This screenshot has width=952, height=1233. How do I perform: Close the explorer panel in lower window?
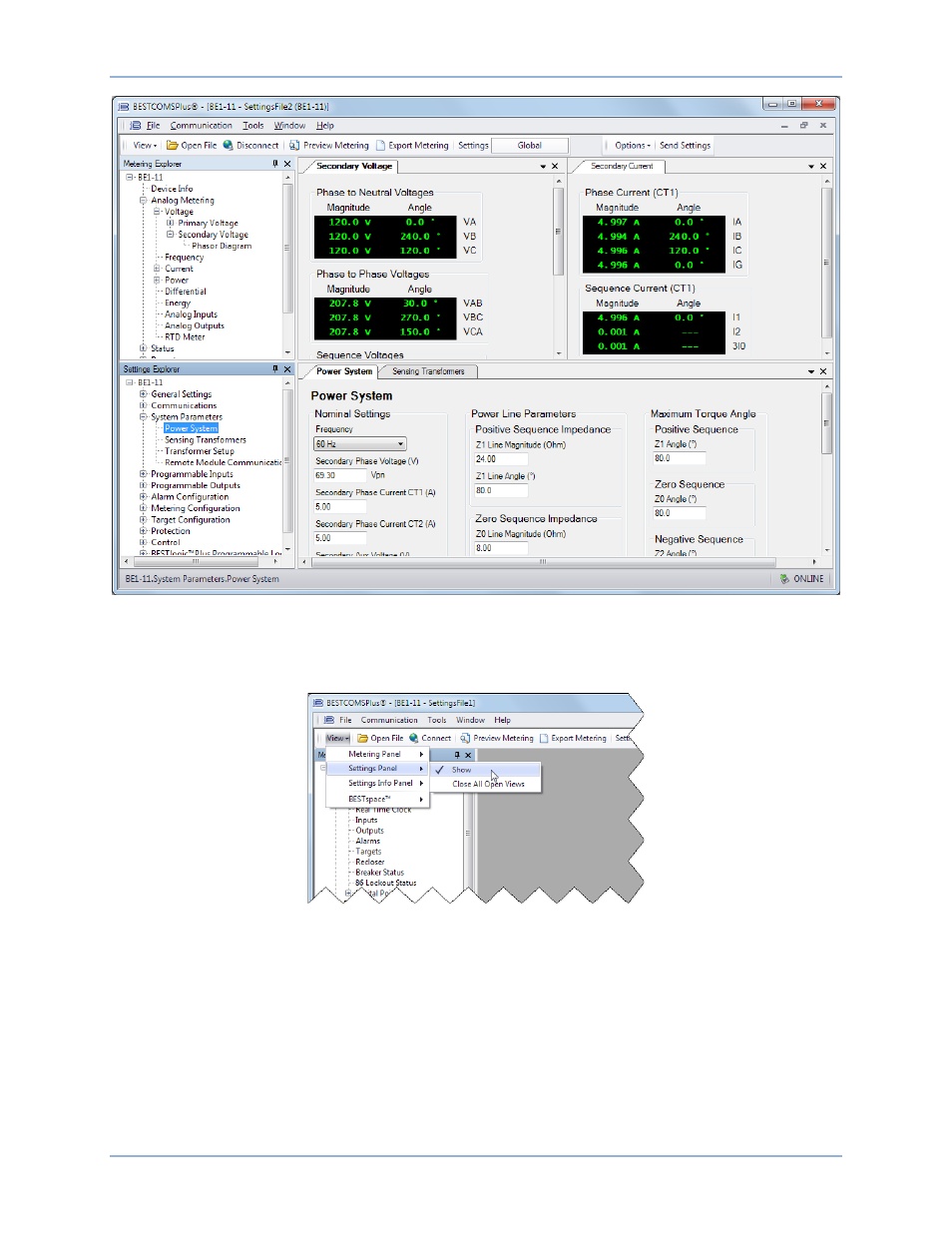(x=468, y=755)
